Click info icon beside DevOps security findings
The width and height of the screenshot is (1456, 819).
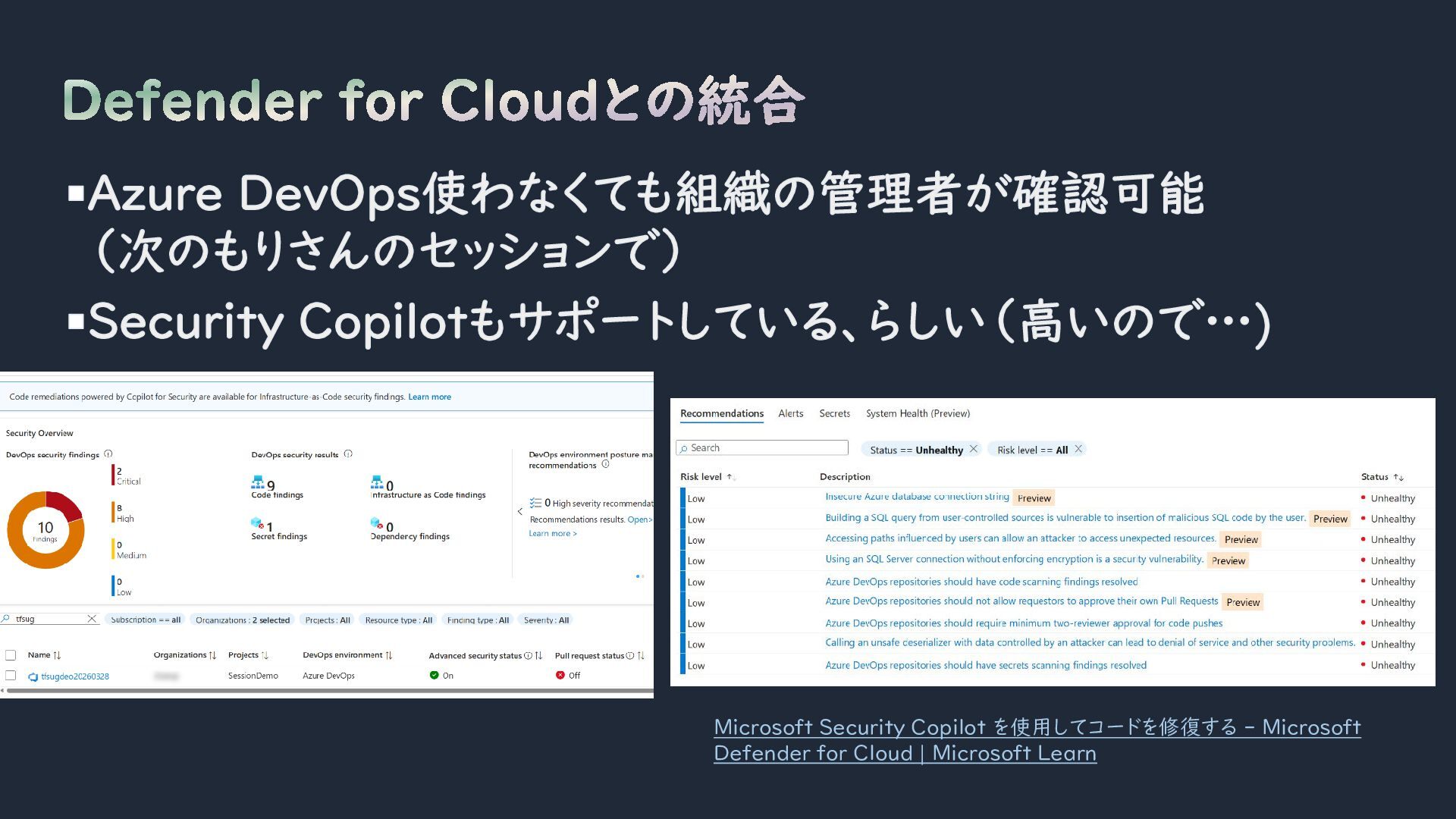click(108, 454)
